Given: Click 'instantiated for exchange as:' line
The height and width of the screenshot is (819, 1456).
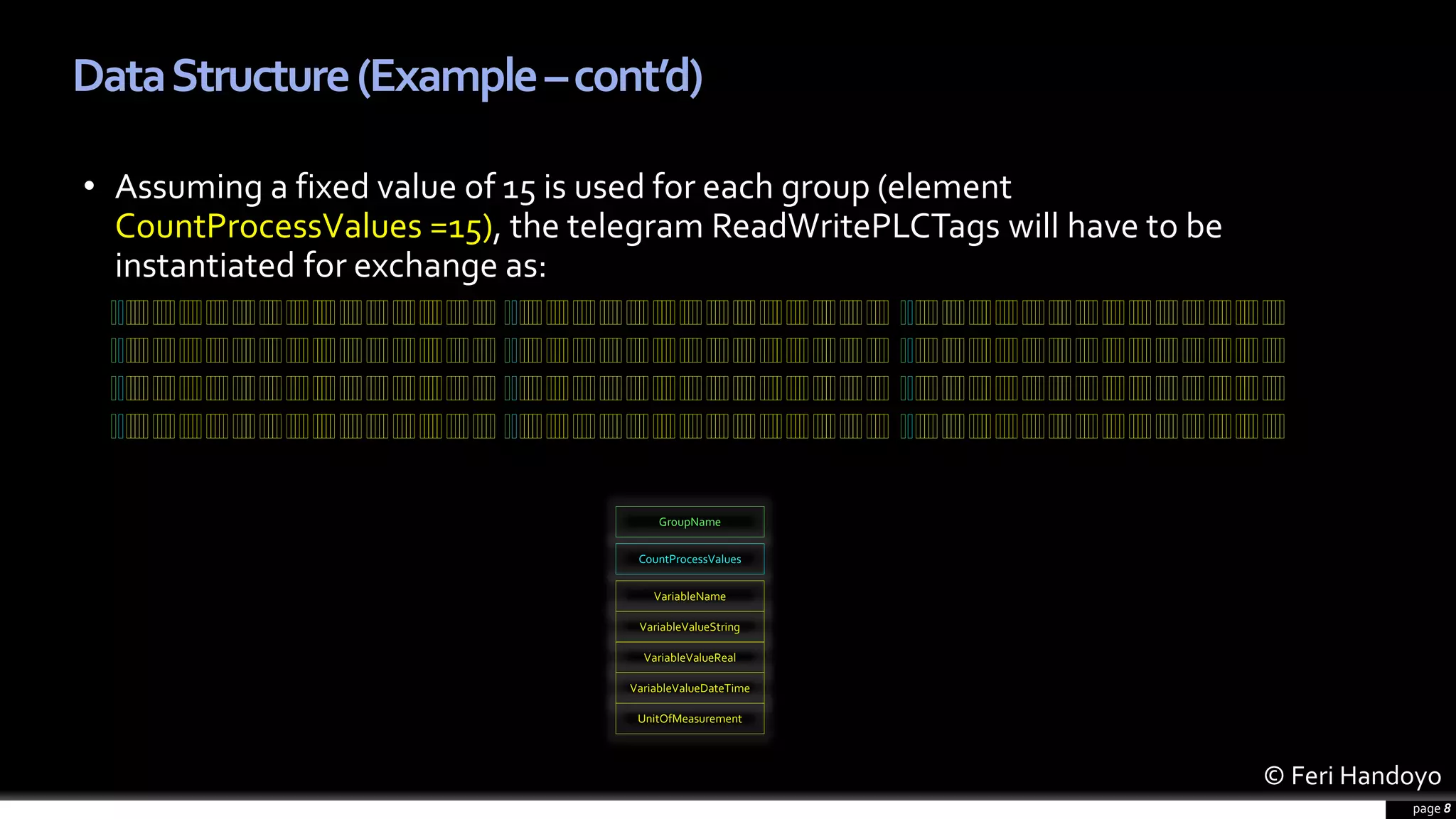Looking at the screenshot, I should point(331,266).
